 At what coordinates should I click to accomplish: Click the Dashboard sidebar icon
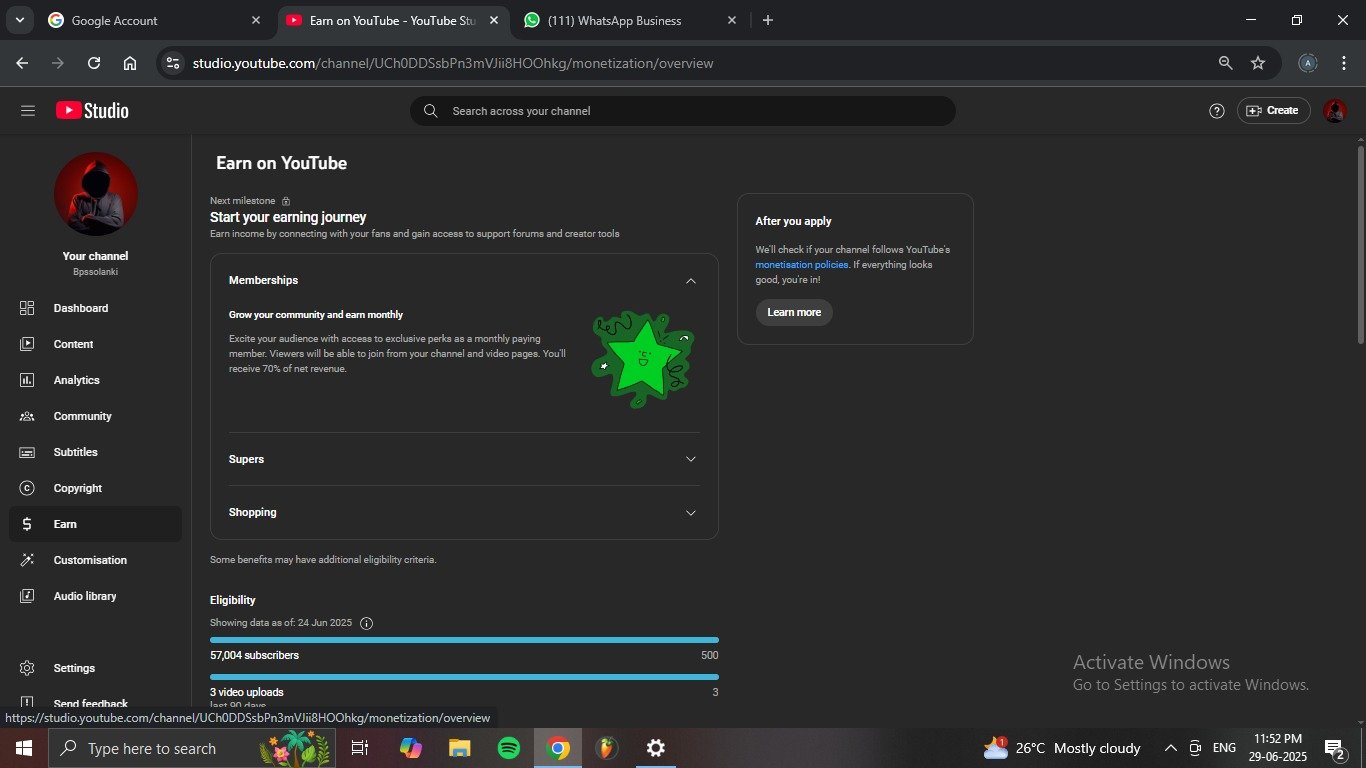coord(27,308)
